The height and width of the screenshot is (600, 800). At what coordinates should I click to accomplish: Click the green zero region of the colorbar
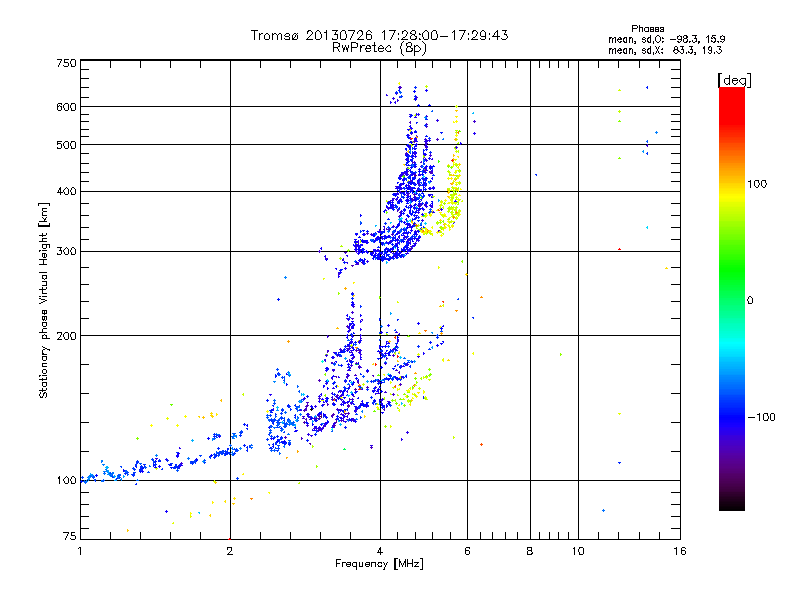click(x=732, y=300)
